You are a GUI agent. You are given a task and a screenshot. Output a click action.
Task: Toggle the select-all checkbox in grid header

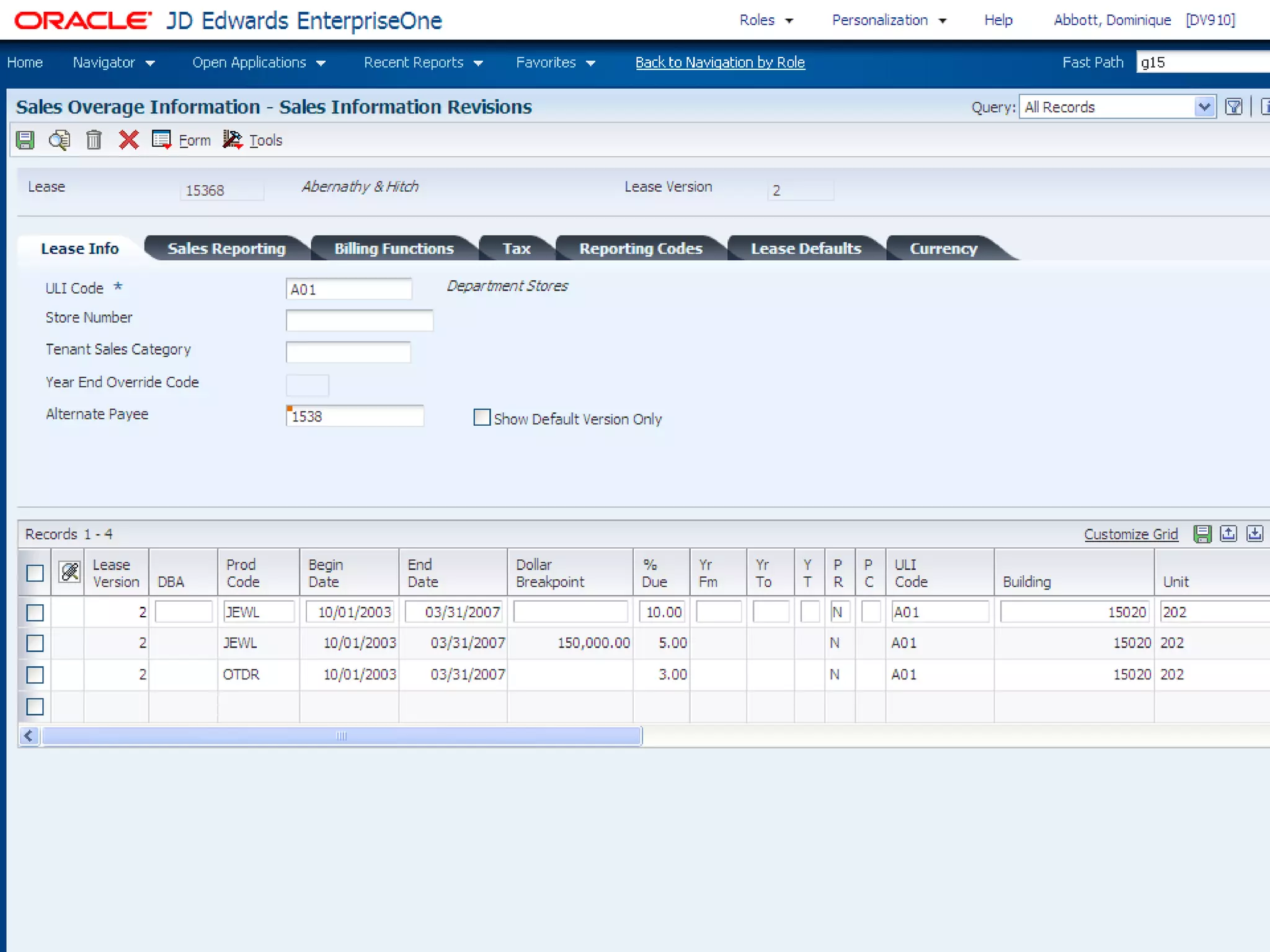pyautogui.click(x=35, y=573)
